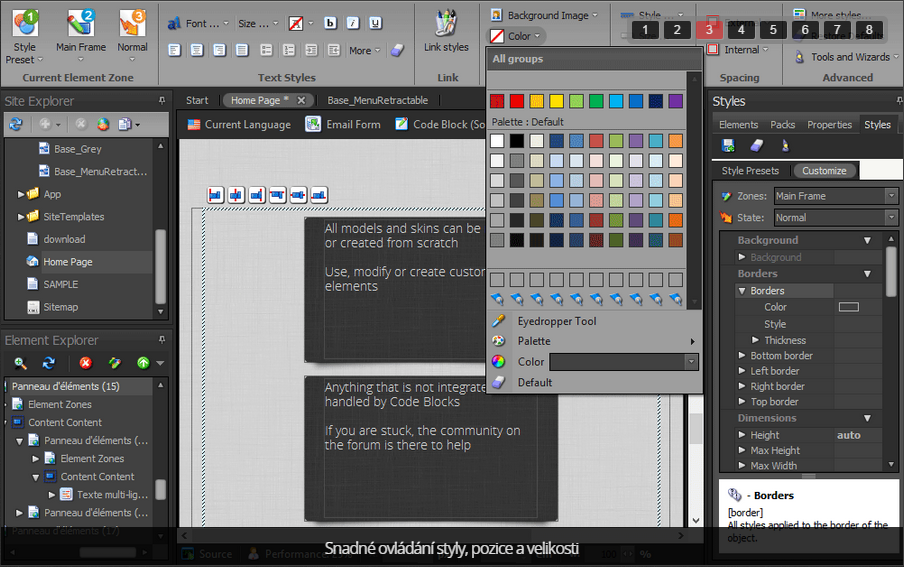Expand the App folder

click(x=21, y=194)
